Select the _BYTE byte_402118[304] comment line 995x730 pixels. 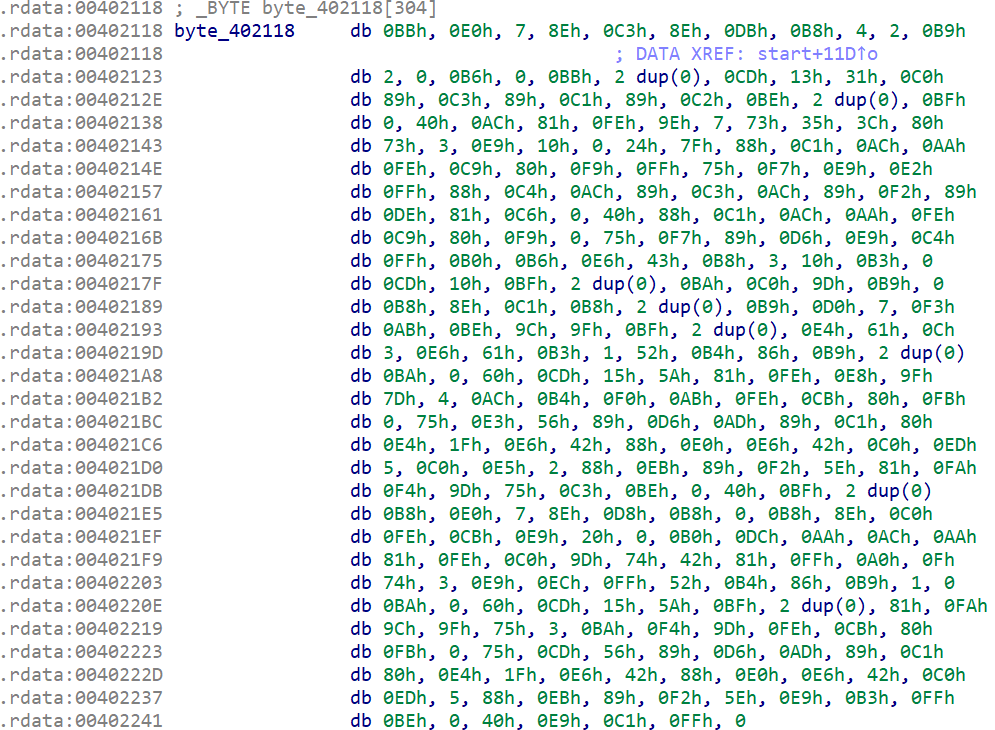(305, 8)
